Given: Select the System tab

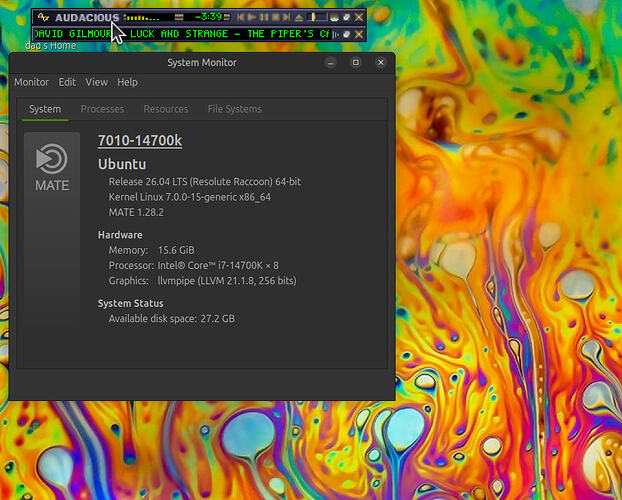Looking at the screenshot, I should (x=45, y=109).
